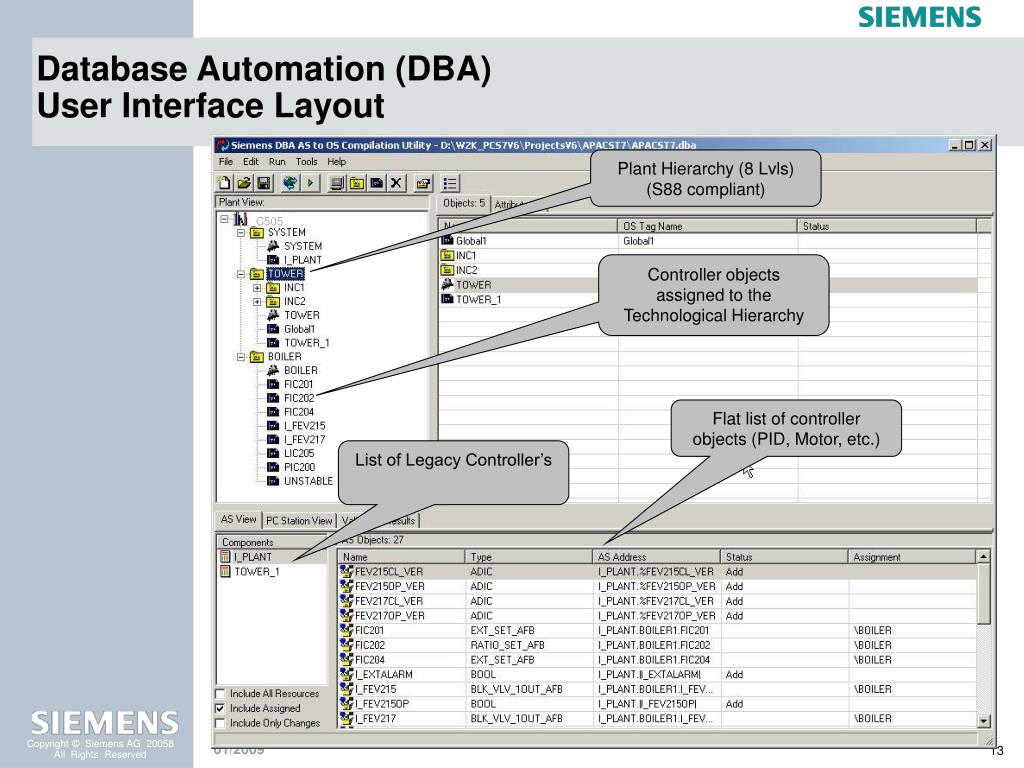
Task: Click the INC1 folder icon in the object list
Action: (447, 255)
